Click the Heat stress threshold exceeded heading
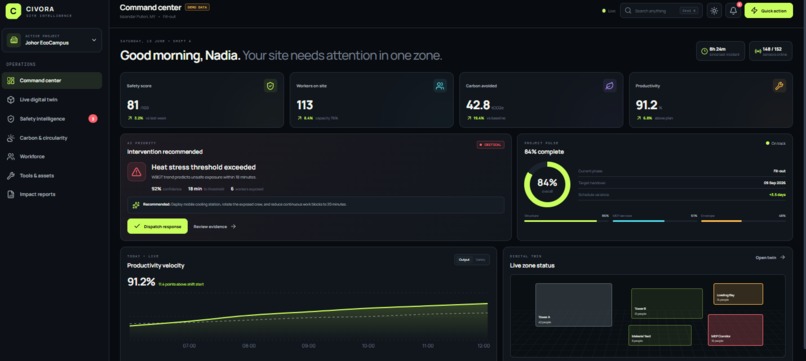Viewport: 806px width, 361px height. point(204,167)
